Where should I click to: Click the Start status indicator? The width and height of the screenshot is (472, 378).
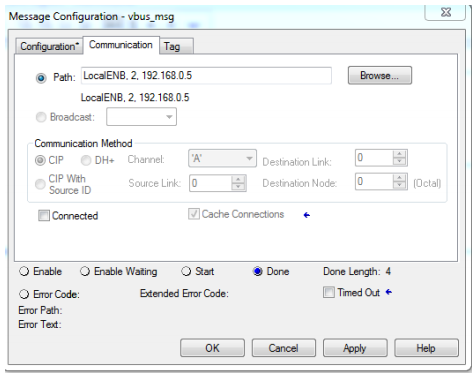186,271
